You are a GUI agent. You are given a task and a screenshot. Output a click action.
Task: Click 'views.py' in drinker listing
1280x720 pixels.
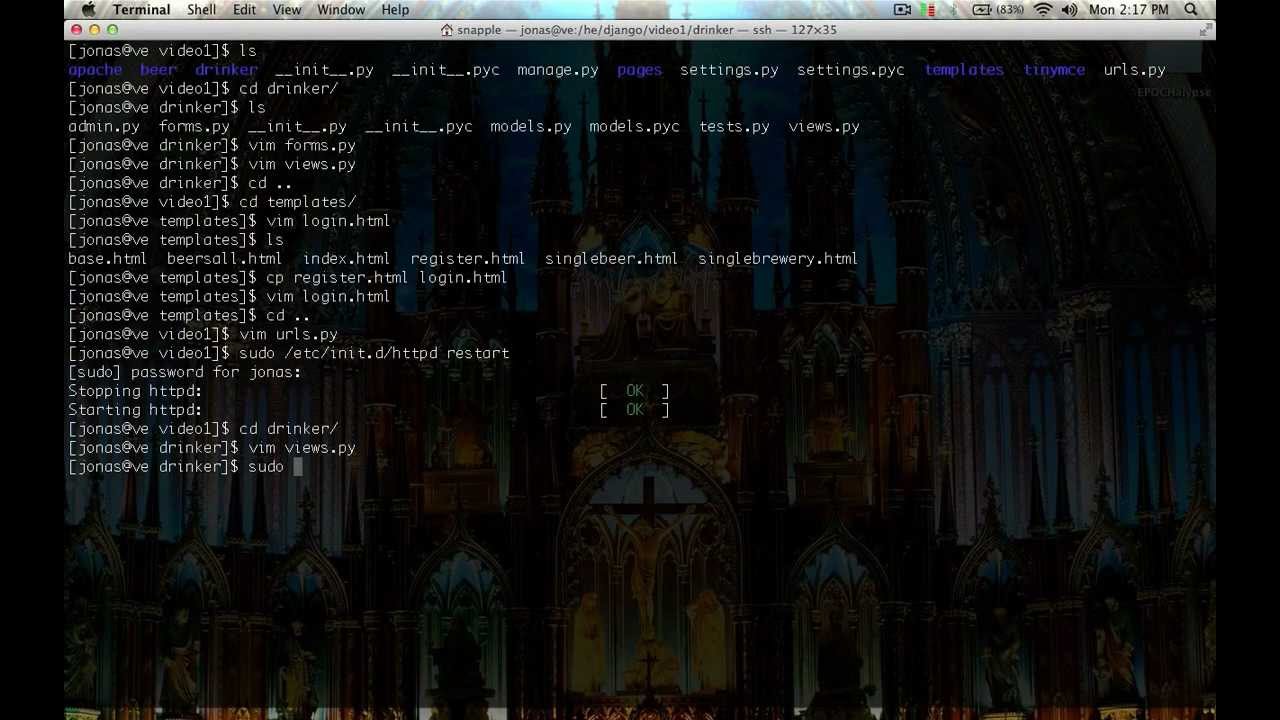point(824,127)
